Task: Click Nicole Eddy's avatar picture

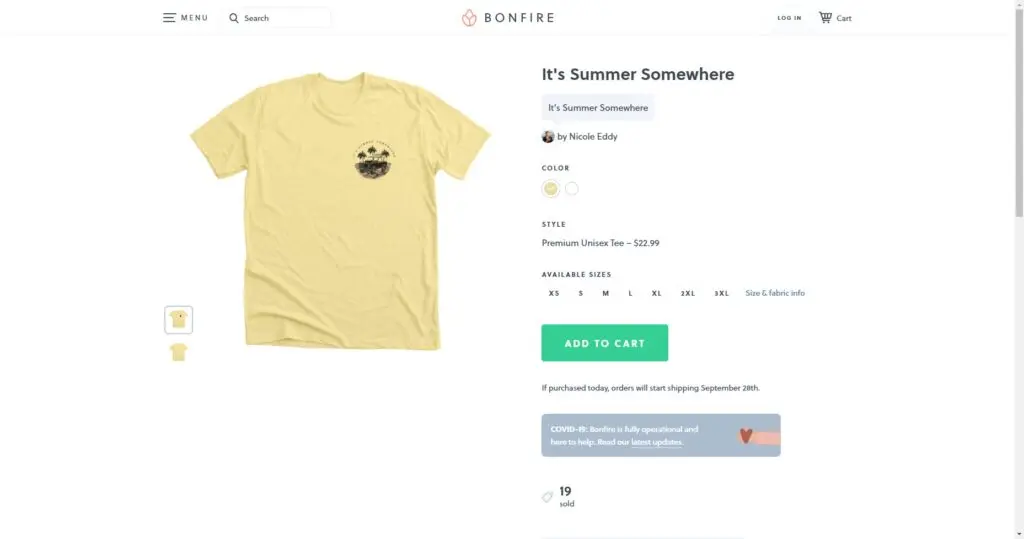Action: pos(548,137)
